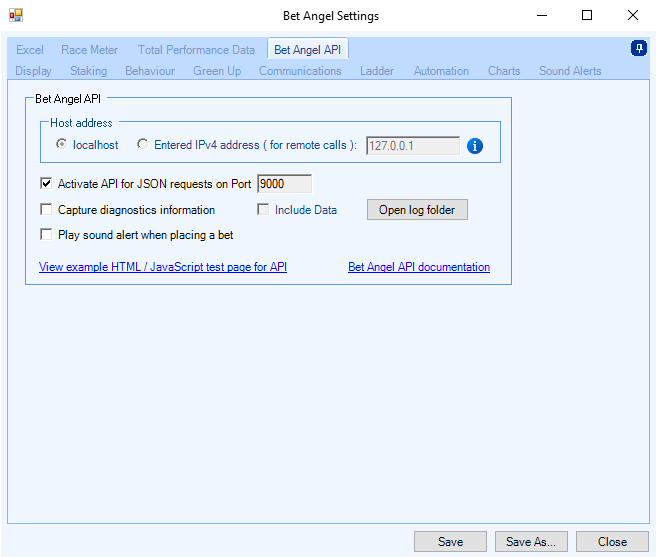The width and height of the screenshot is (657, 558).
Task: Maximize the Bet Angel Settings window
Action: tap(587, 16)
